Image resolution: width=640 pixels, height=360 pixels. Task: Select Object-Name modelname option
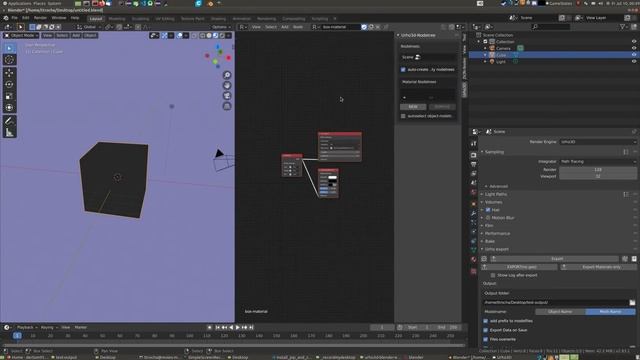click(560, 312)
